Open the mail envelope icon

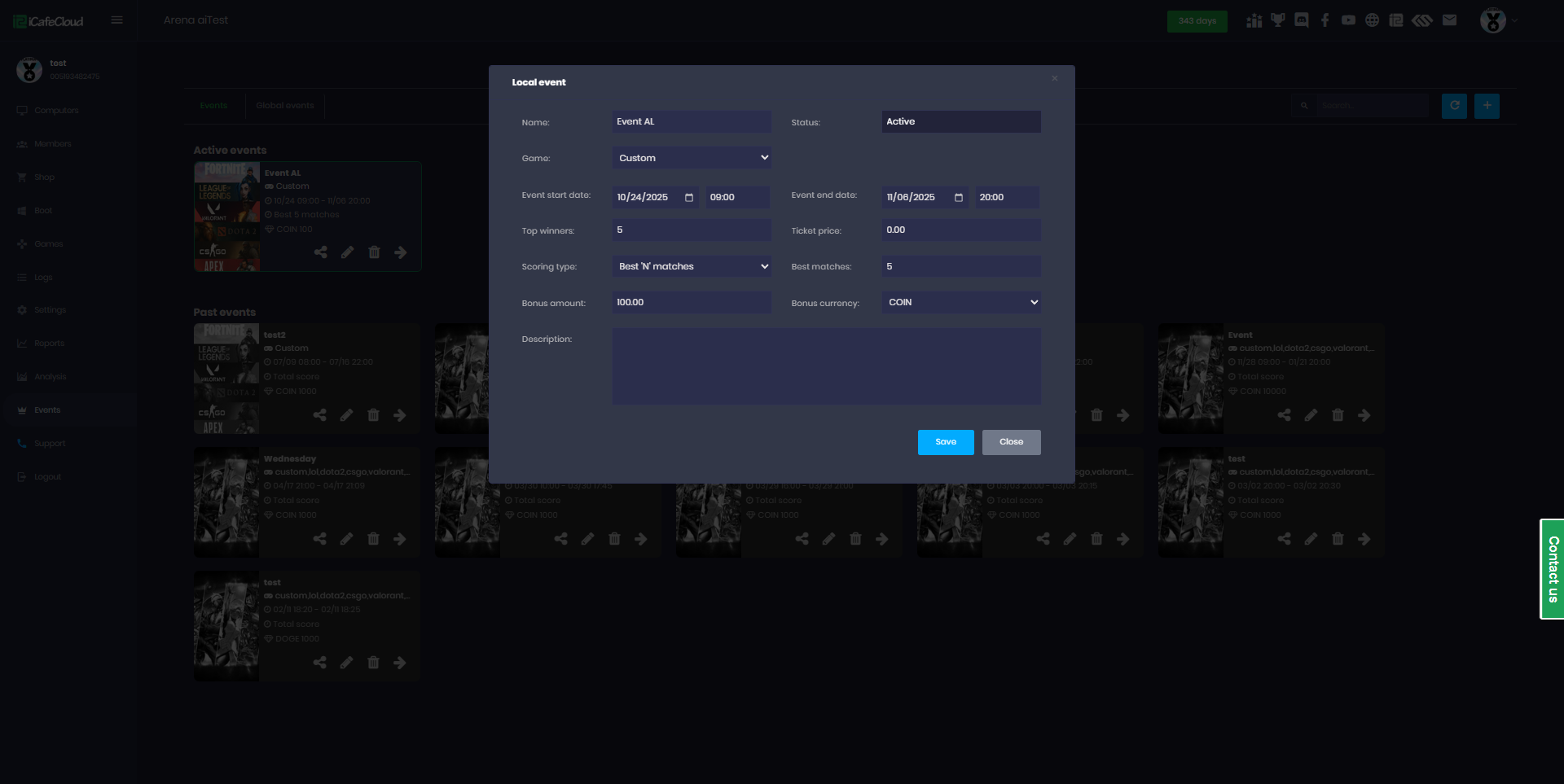coord(1449,20)
